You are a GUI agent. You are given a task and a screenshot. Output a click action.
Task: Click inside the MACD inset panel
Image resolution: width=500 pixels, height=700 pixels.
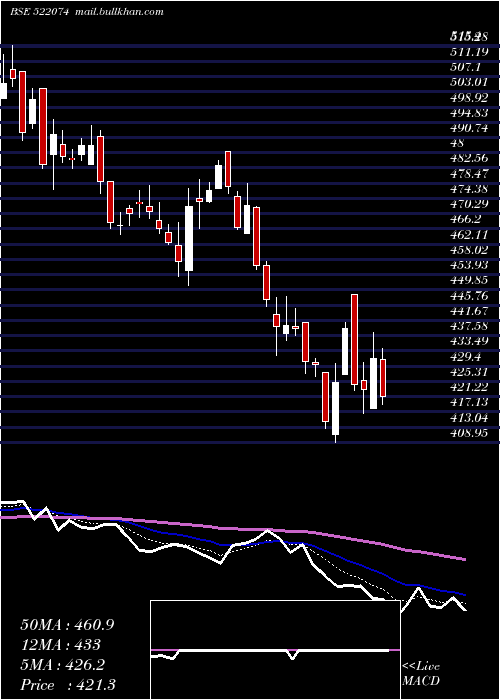[x=275, y=650]
